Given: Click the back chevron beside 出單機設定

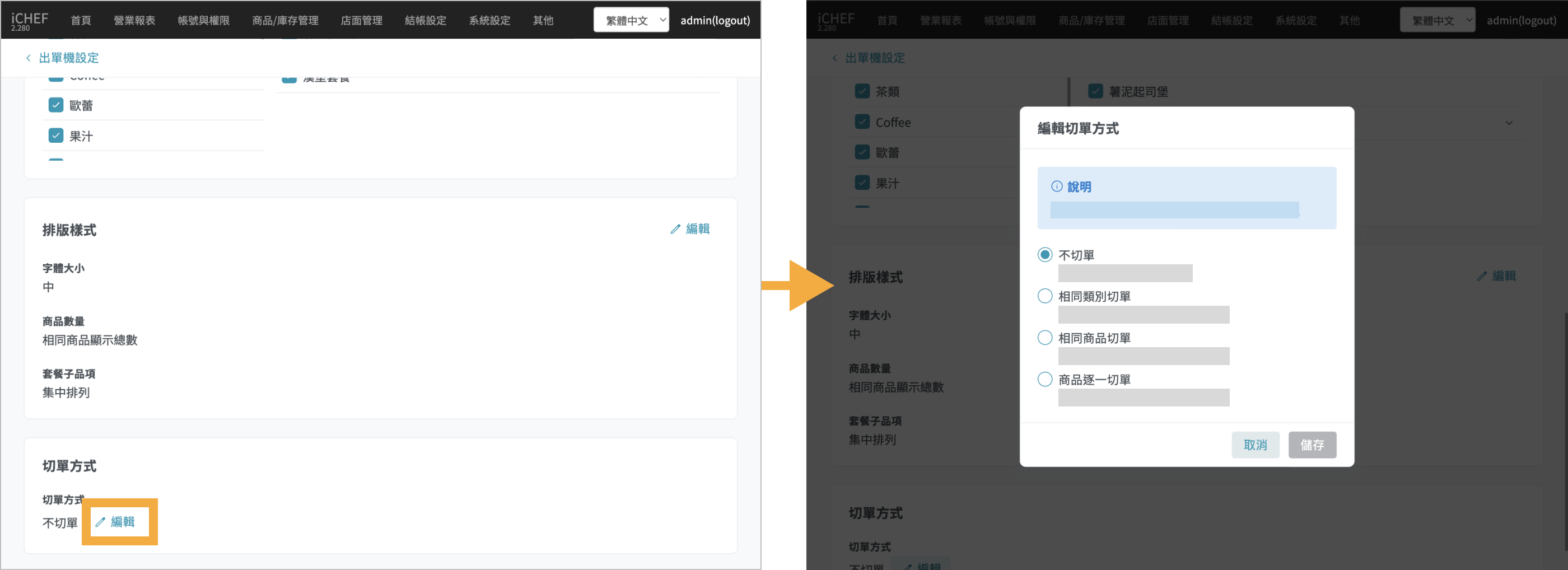Looking at the screenshot, I should (28, 58).
